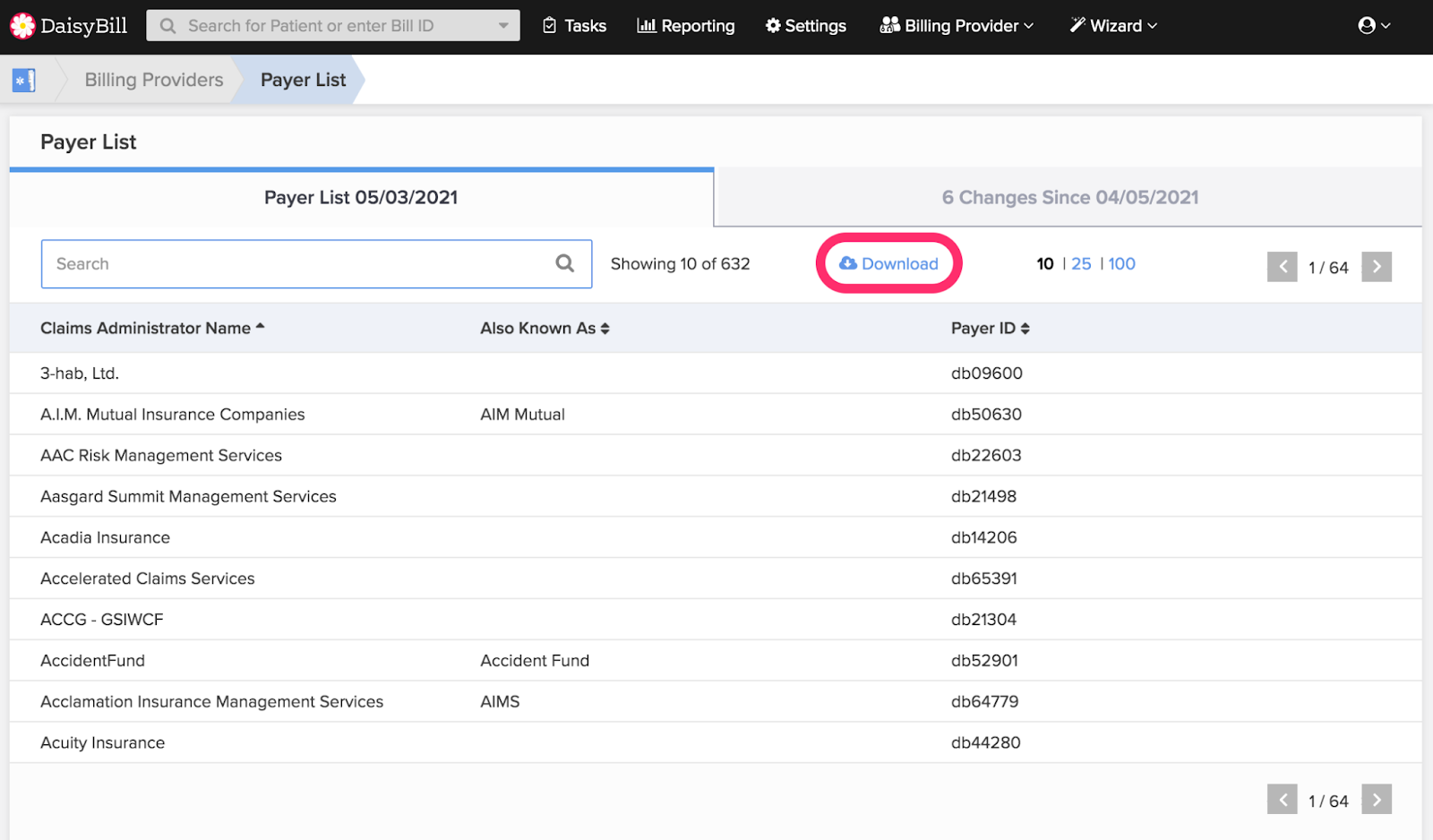This screenshot has height=840, width=1433.
Task: Switch to 6 Changes Since 04/05/2021 tab
Action: [x=1069, y=198]
